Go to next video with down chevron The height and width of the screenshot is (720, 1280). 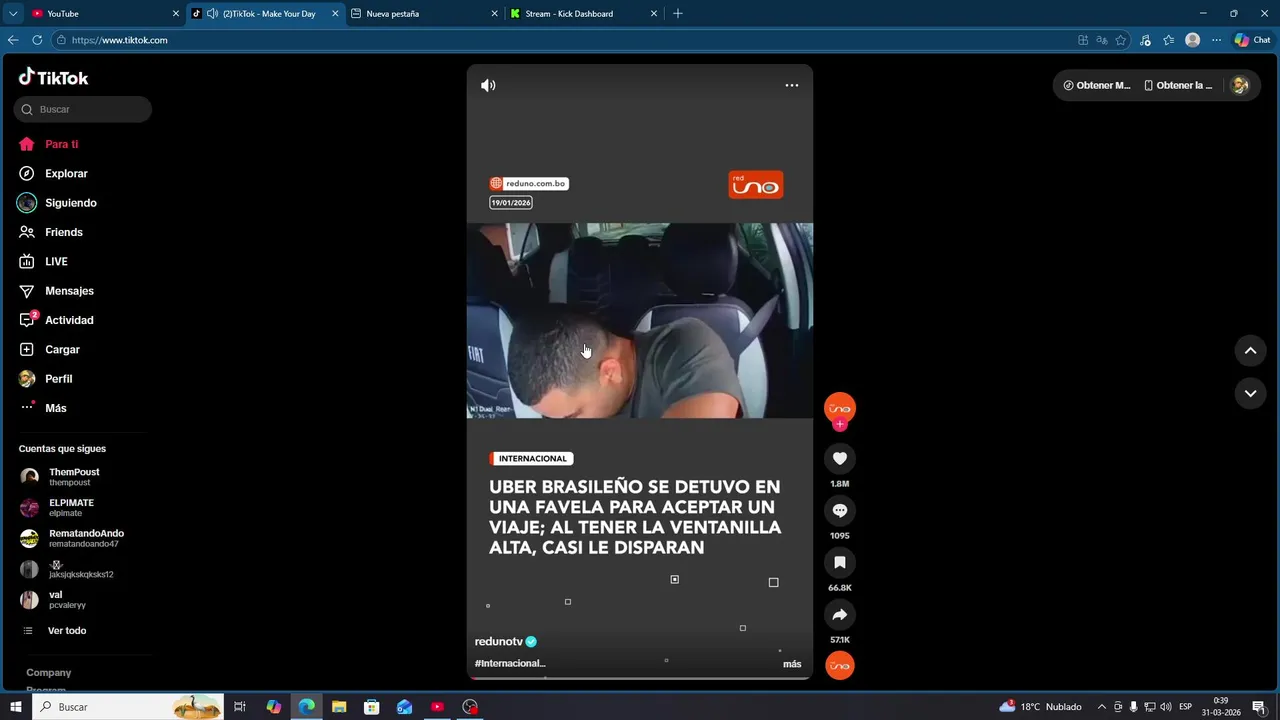1250,393
